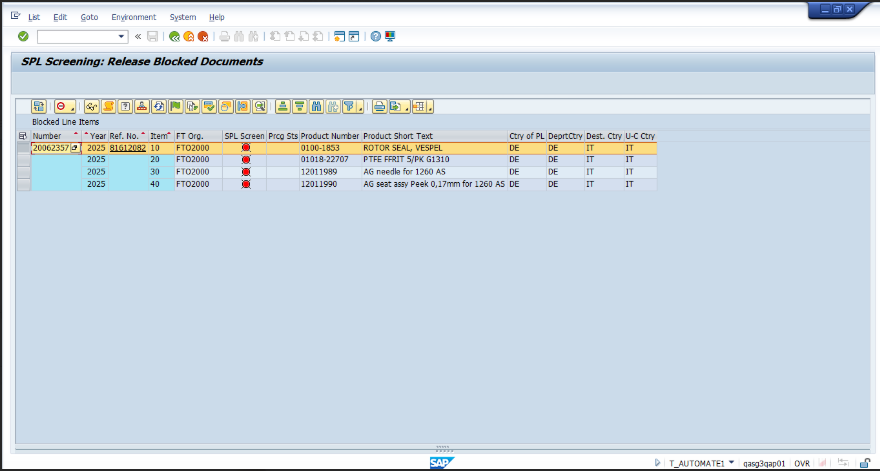This screenshot has width=880, height=471.
Task: Open Help via blue question mark icon
Action: pyautogui.click(x=375, y=36)
